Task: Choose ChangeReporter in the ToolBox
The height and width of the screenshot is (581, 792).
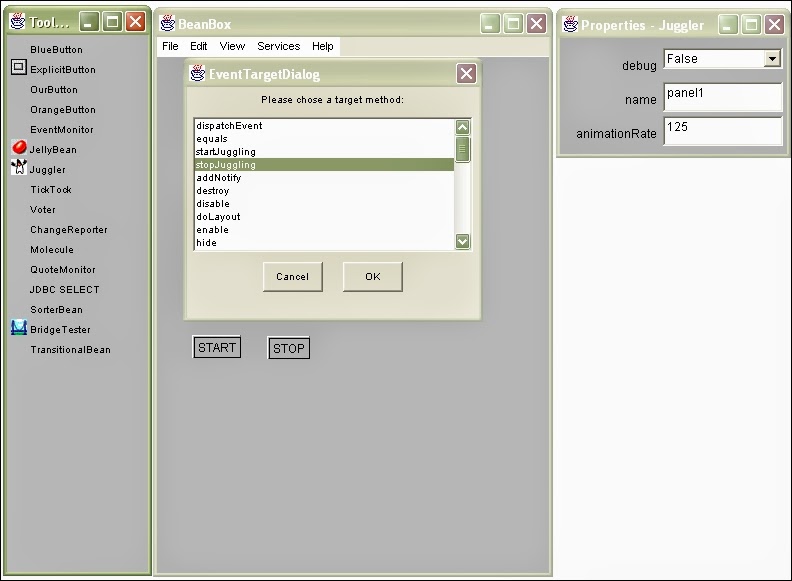Action: click(69, 230)
